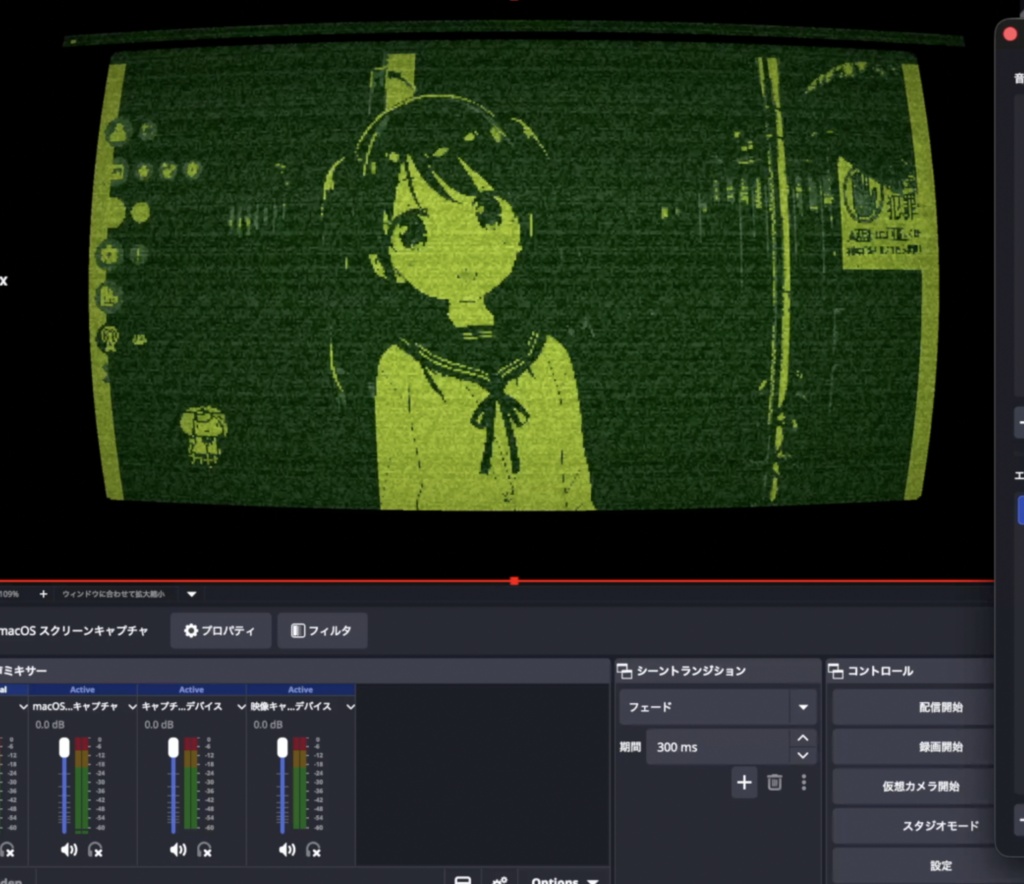The height and width of the screenshot is (884, 1024).
Task: Open the three-dot transition properties menu
Action: 804,782
